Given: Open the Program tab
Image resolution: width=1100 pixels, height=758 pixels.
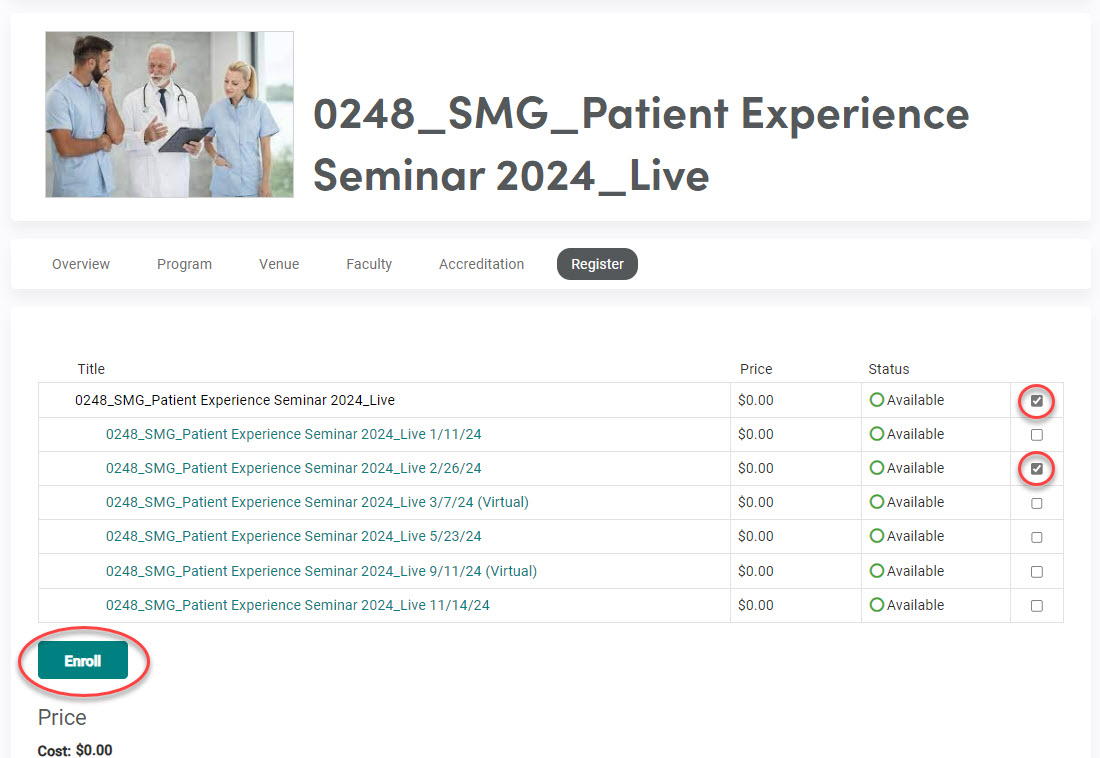Looking at the screenshot, I should point(184,264).
